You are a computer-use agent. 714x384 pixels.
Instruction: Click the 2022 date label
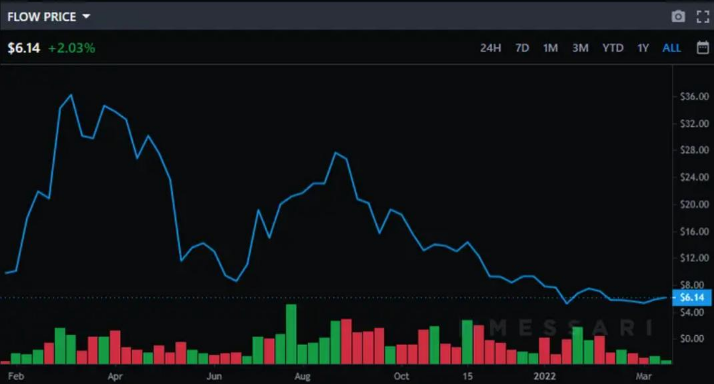[x=545, y=376]
